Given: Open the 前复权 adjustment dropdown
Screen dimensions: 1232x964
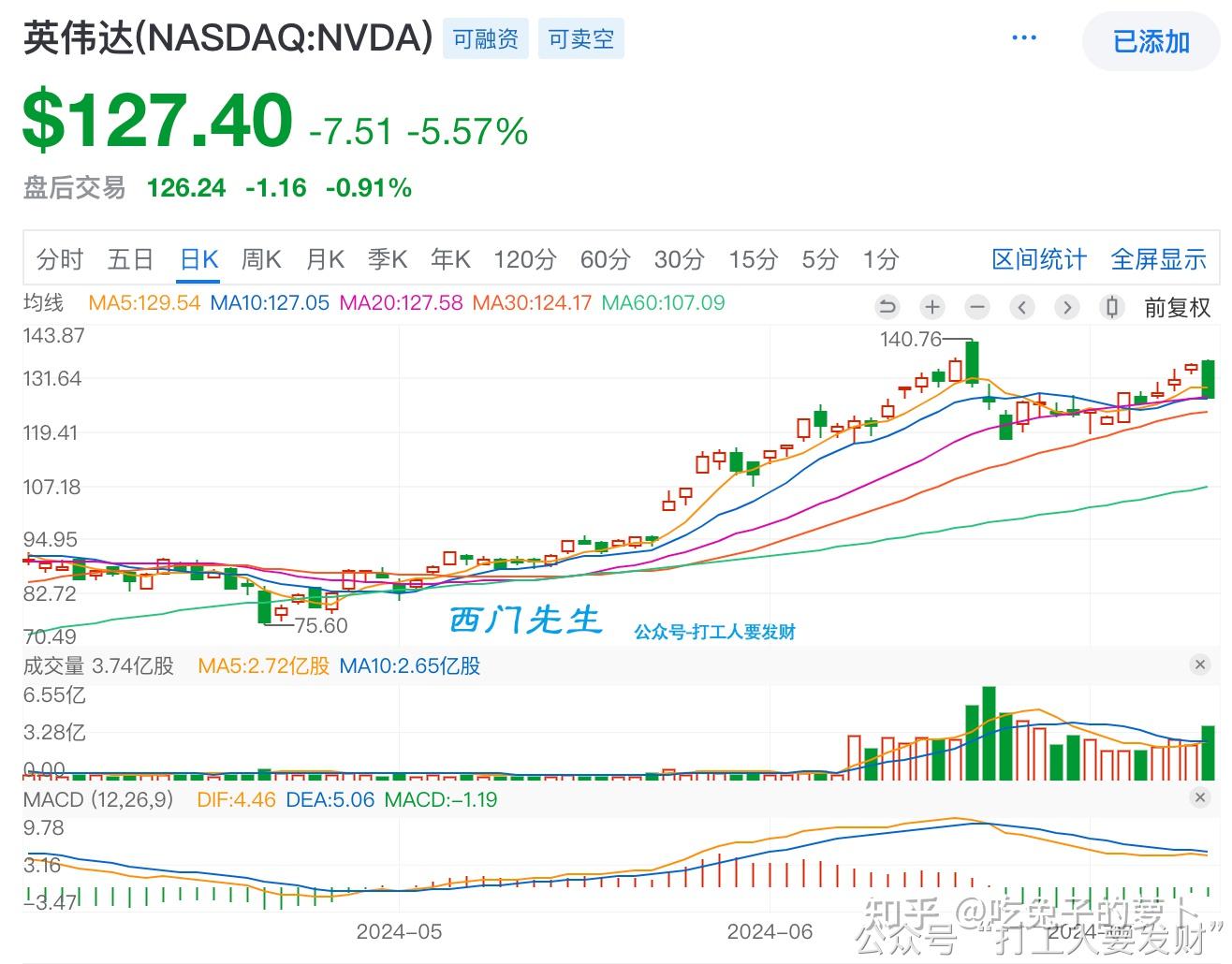Looking at the screenshot, I should (x=1178, y=308).
